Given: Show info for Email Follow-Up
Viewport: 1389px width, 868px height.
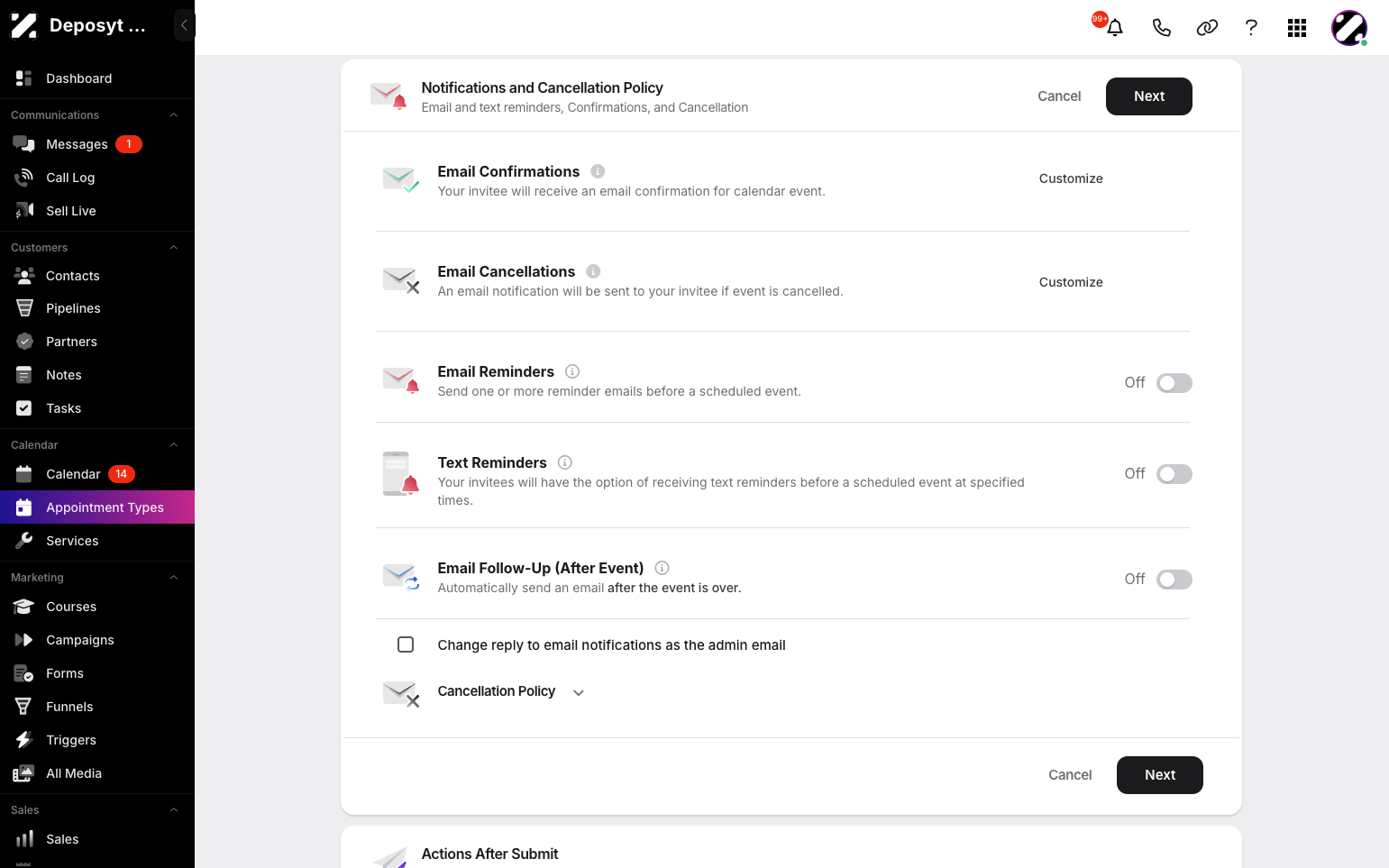Looking at the screenshot, I should [x=662, y=568].
